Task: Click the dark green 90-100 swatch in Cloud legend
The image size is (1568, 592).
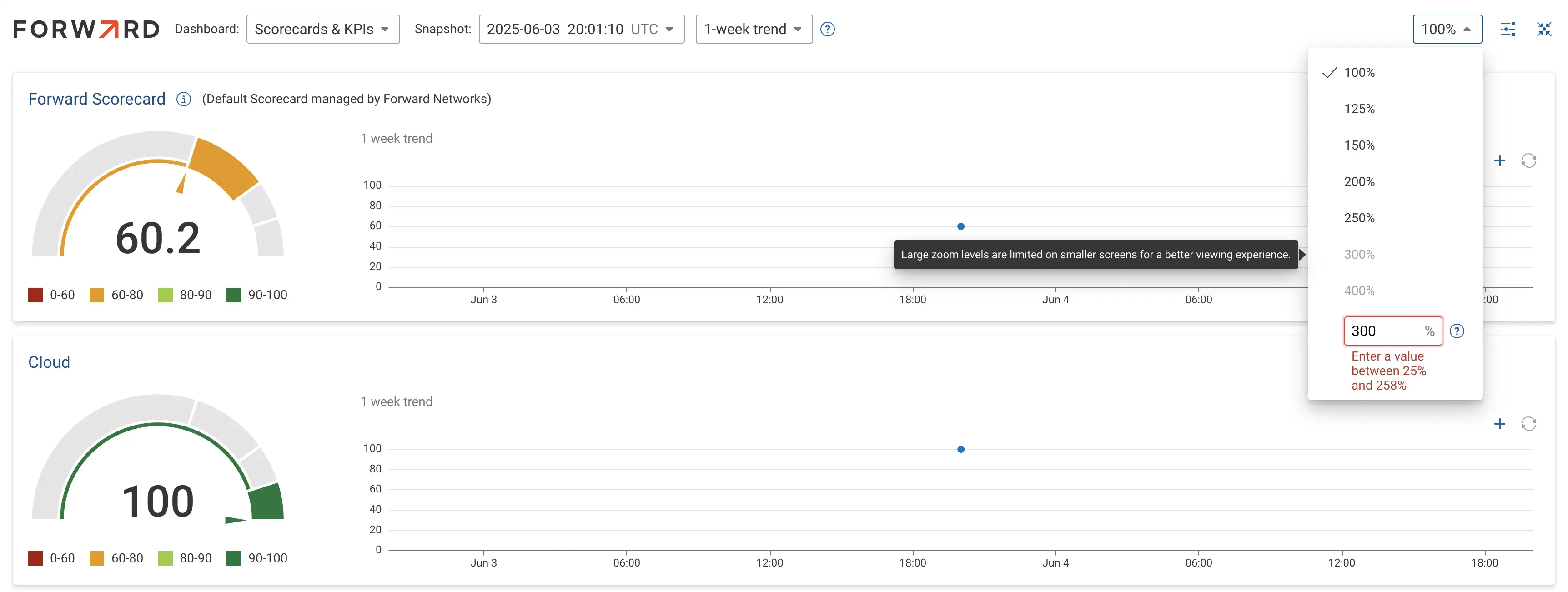Action: pyautogui.click(x=234, y=558)
